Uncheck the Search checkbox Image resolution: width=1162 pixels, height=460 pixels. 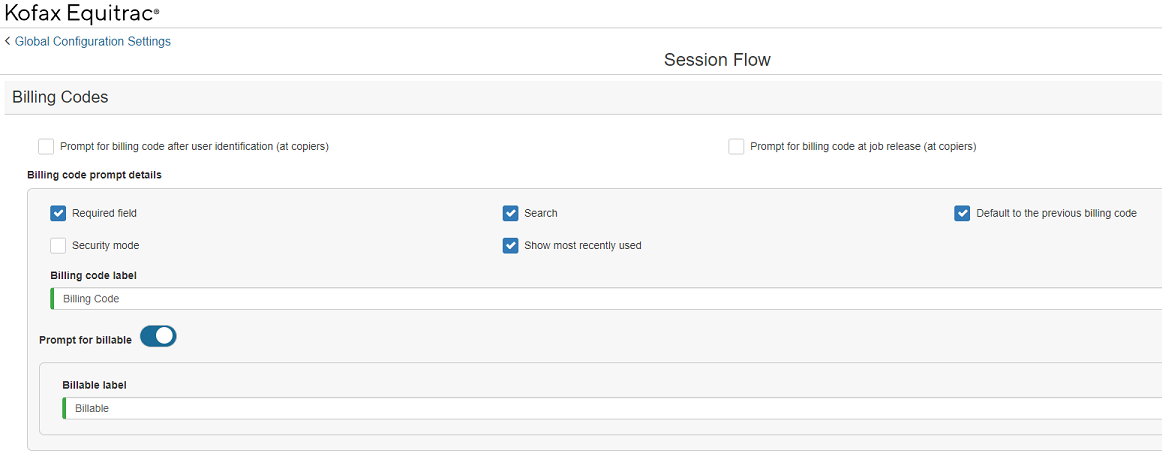tap(511, 213)
